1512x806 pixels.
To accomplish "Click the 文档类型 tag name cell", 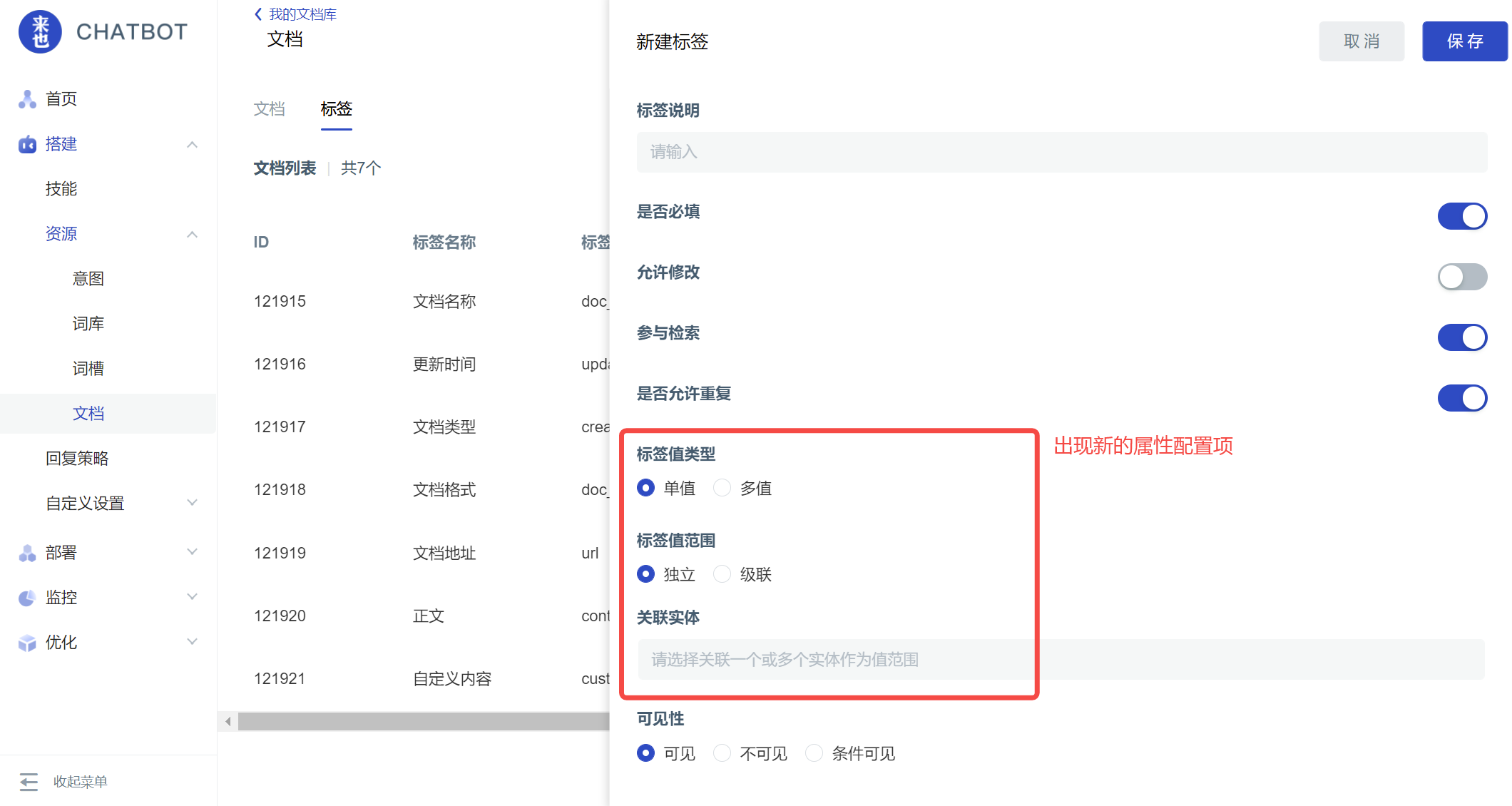I will click(444, 427).
